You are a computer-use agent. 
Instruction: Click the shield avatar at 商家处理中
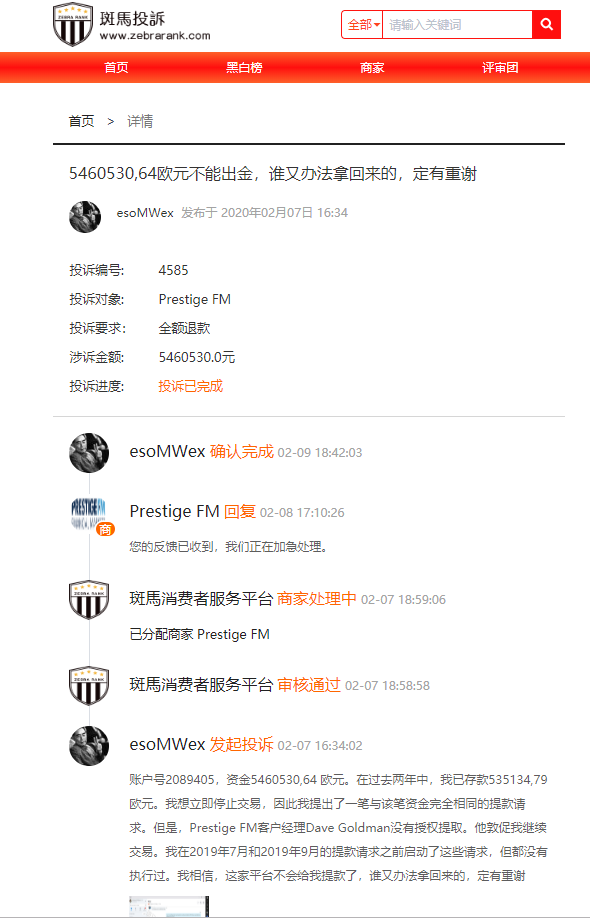[x=89, y=600]
